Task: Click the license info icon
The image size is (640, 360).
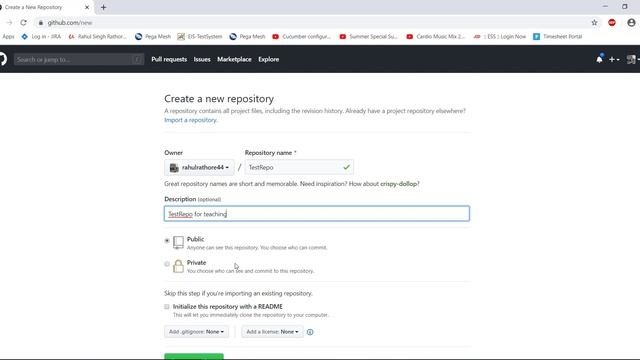Action: [x=310, y=332]
